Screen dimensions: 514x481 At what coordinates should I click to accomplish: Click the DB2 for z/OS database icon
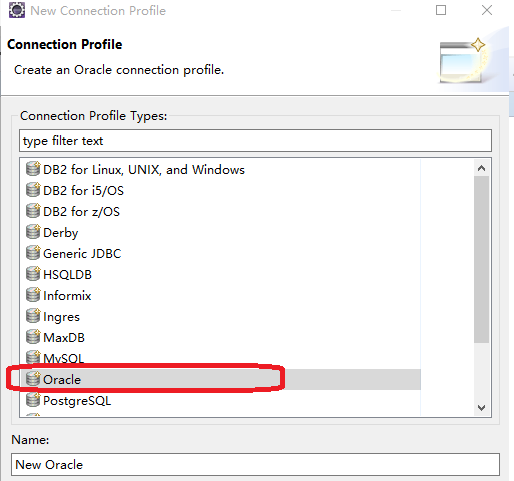pos(33,211)
